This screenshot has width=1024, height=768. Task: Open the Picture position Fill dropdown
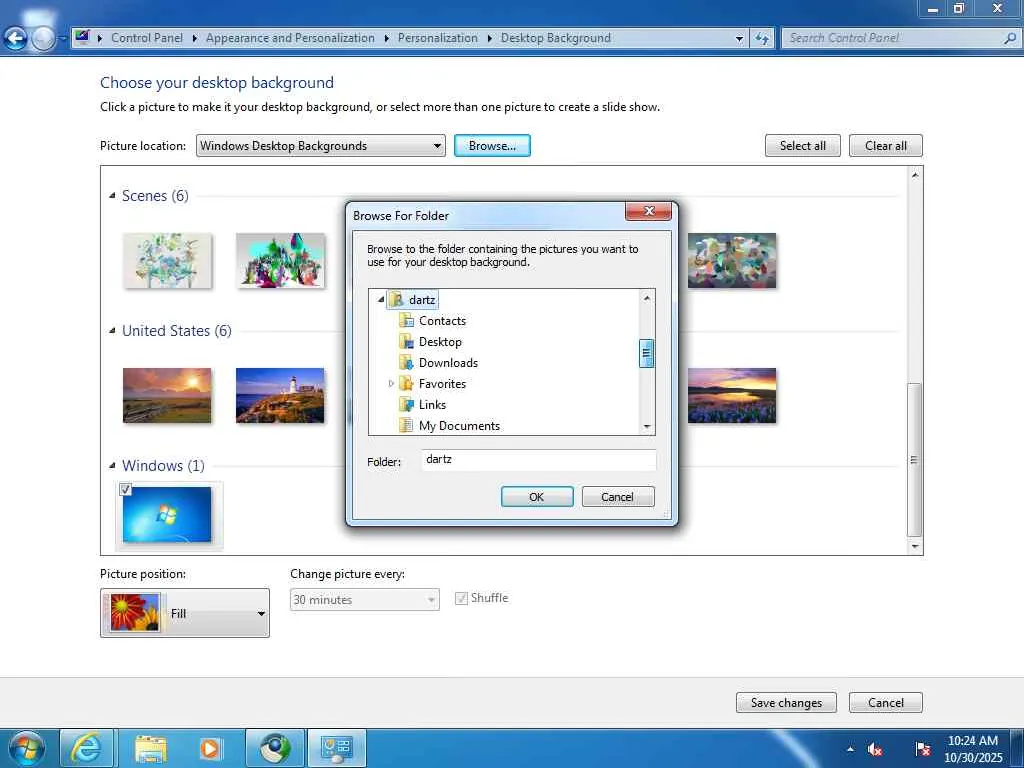(x=185, y=613)
